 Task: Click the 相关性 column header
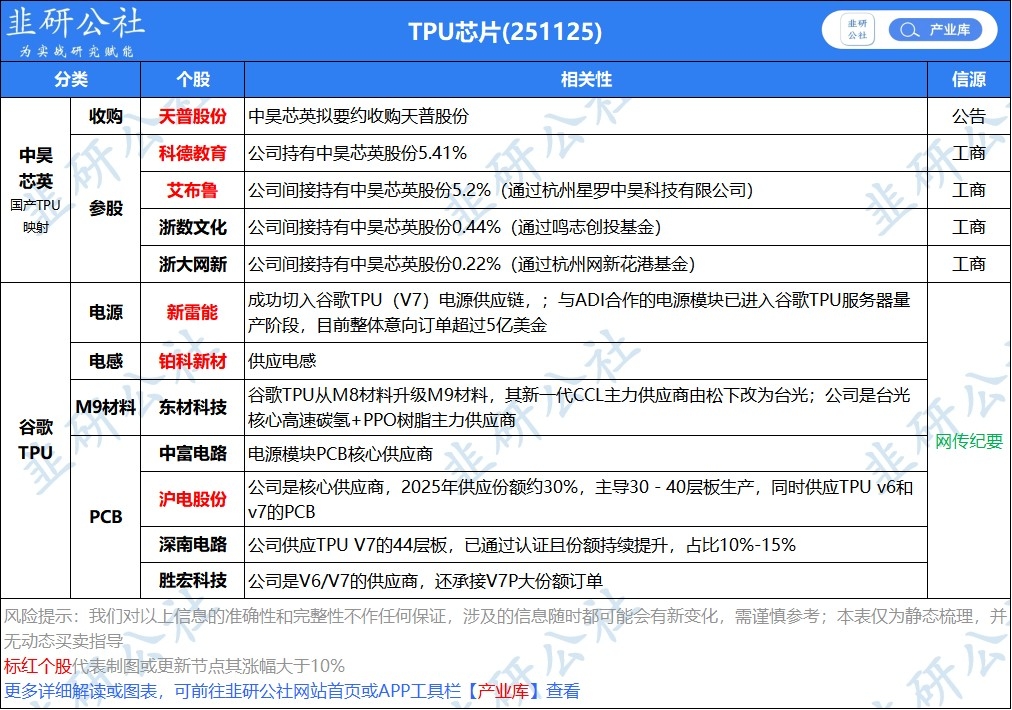pos(585,79)
